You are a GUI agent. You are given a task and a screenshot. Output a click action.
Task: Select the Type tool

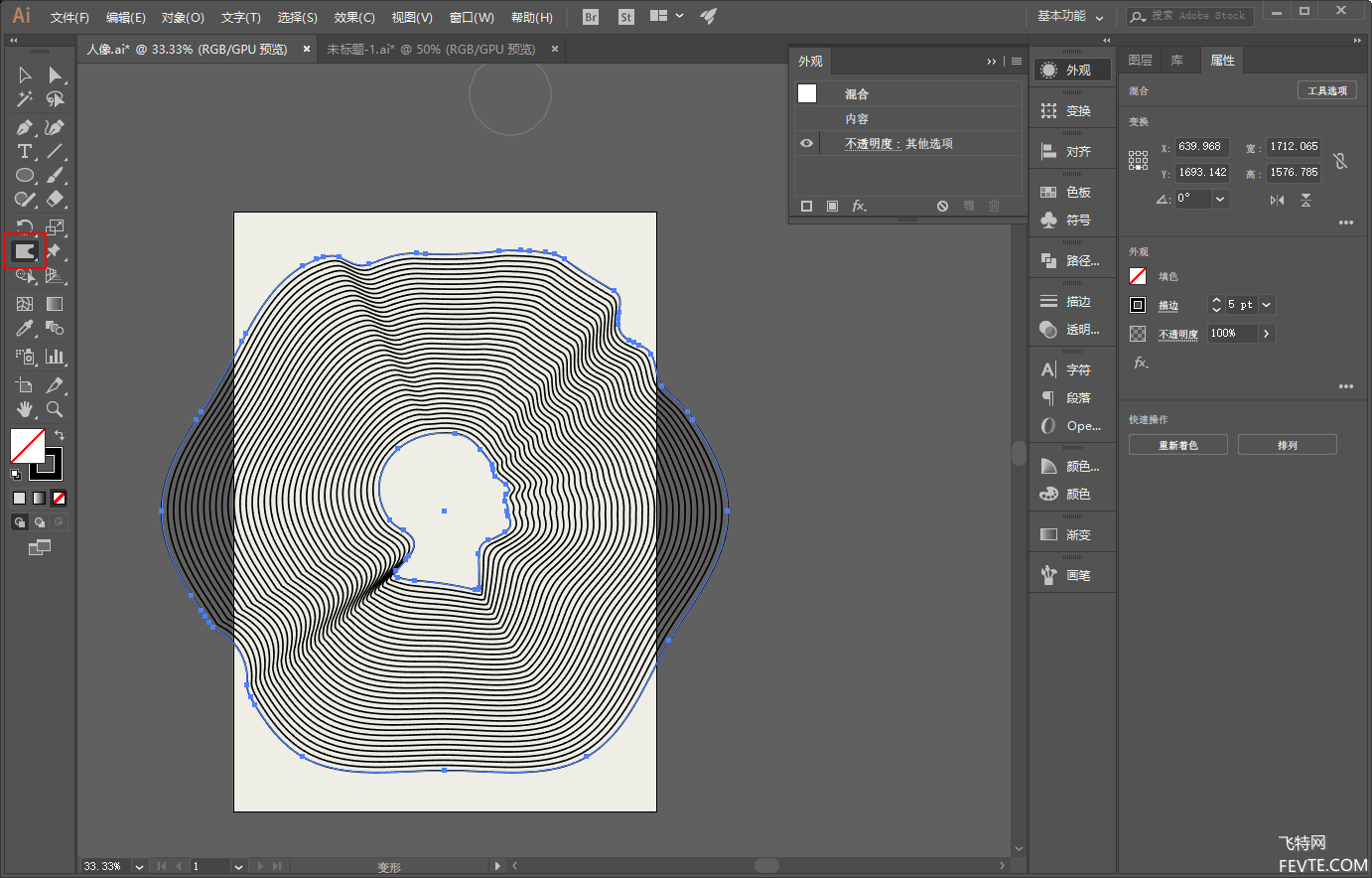point(25,152)
